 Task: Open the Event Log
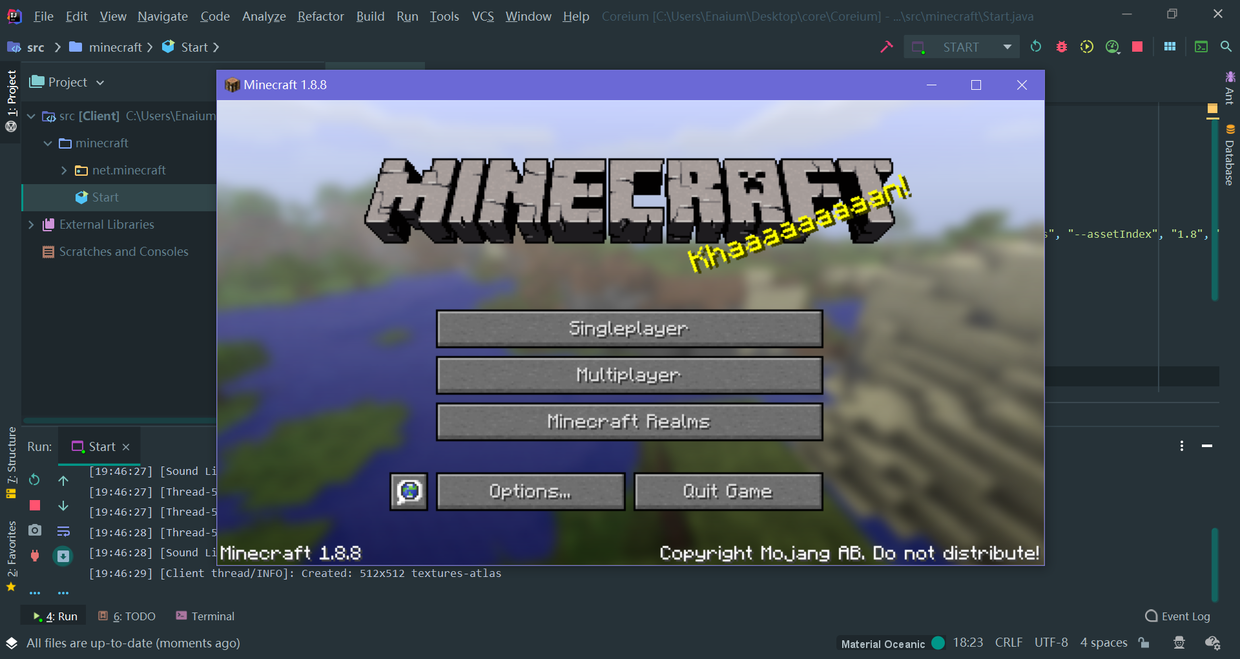(1178, 616)
